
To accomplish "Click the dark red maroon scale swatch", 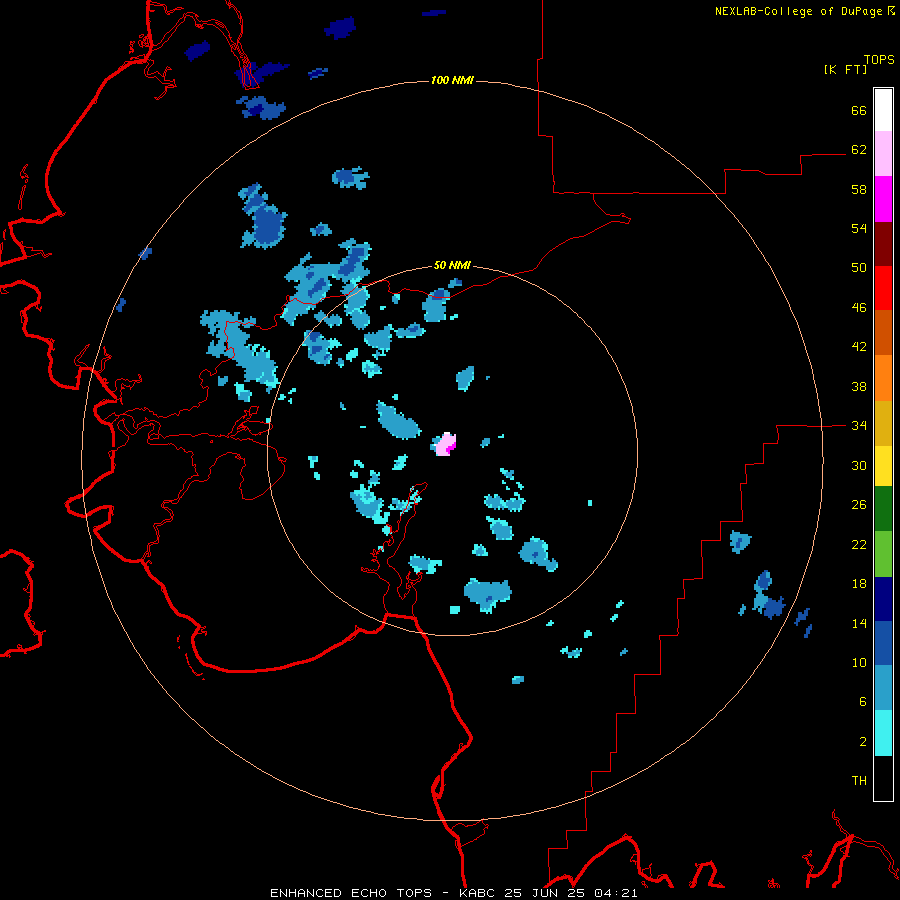I will pyautogui.click(x=883, y=244).
